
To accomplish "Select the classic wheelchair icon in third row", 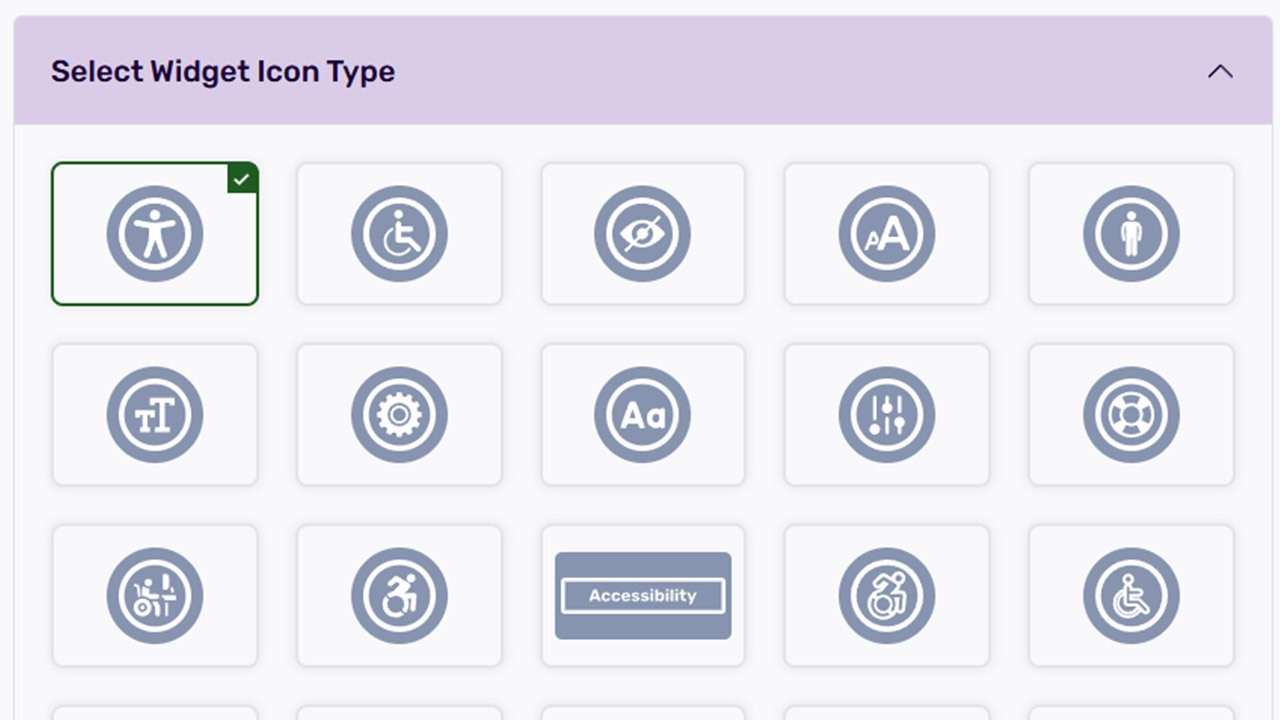I will tap(1131, 596).
